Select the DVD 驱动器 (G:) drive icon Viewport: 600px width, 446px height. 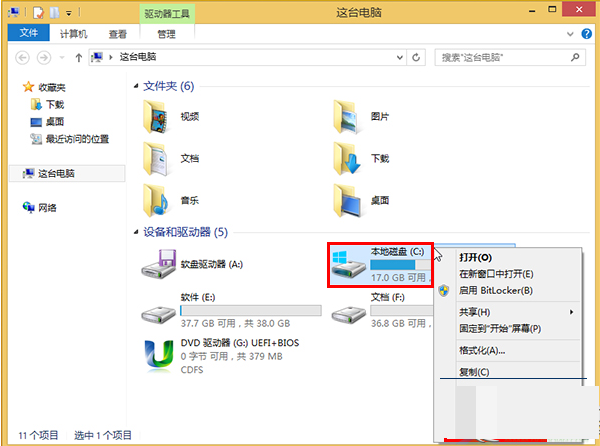160,352
